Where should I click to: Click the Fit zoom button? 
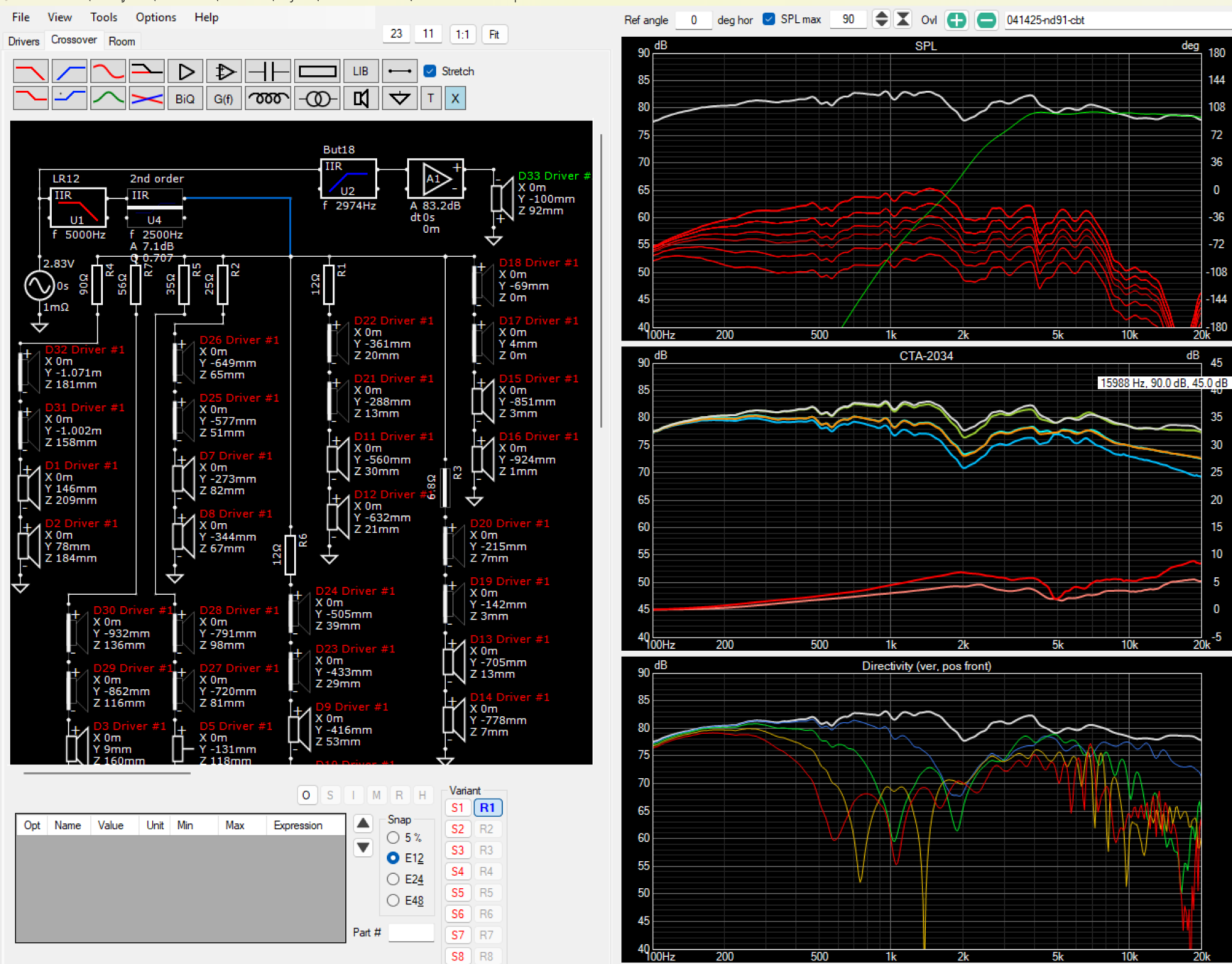click(494, 34)
